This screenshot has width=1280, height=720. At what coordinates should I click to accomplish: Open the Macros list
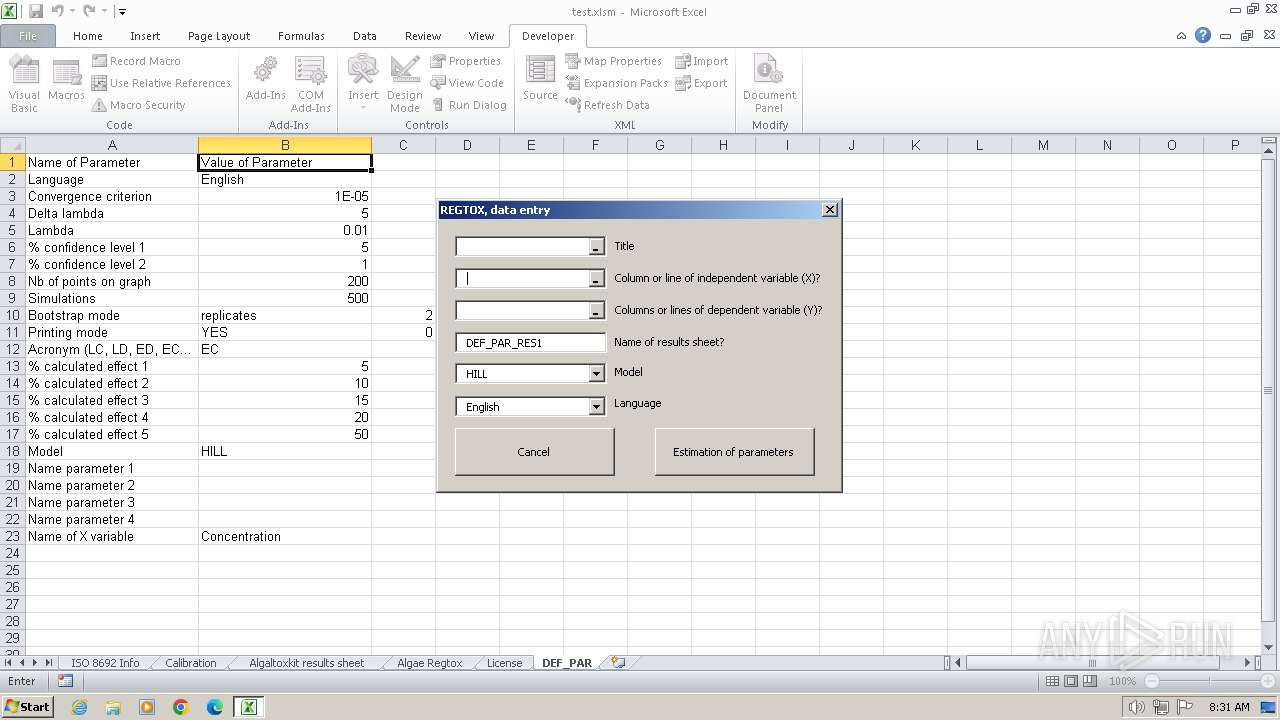(66, 80)
